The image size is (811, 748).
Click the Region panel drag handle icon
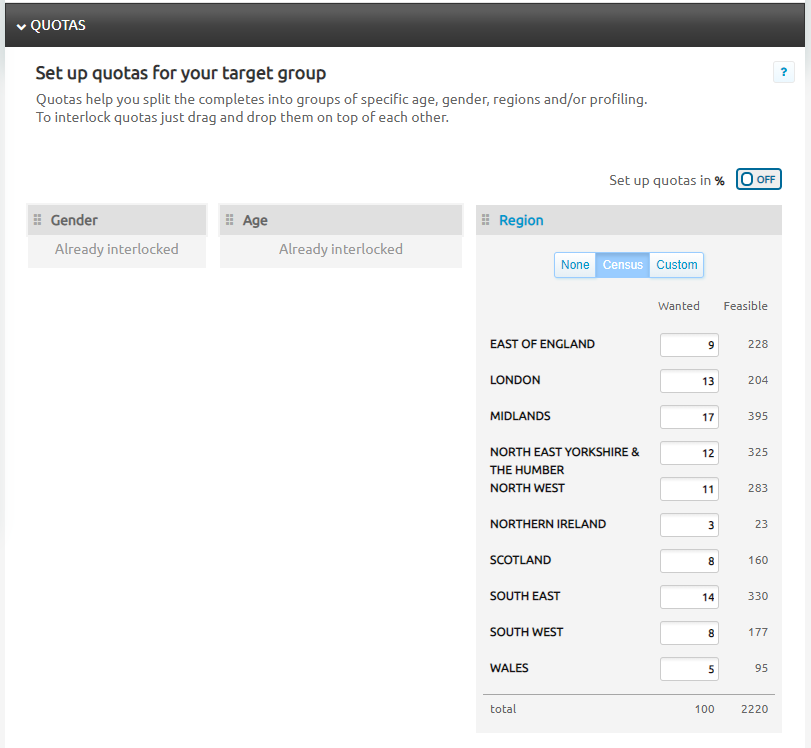coord(486,220)
